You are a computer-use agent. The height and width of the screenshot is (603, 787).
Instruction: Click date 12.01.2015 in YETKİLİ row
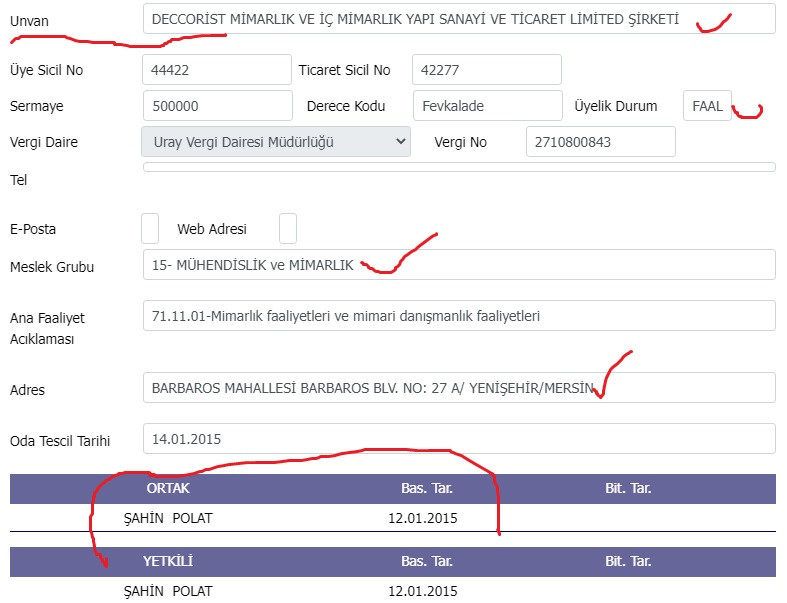(423, 591)
